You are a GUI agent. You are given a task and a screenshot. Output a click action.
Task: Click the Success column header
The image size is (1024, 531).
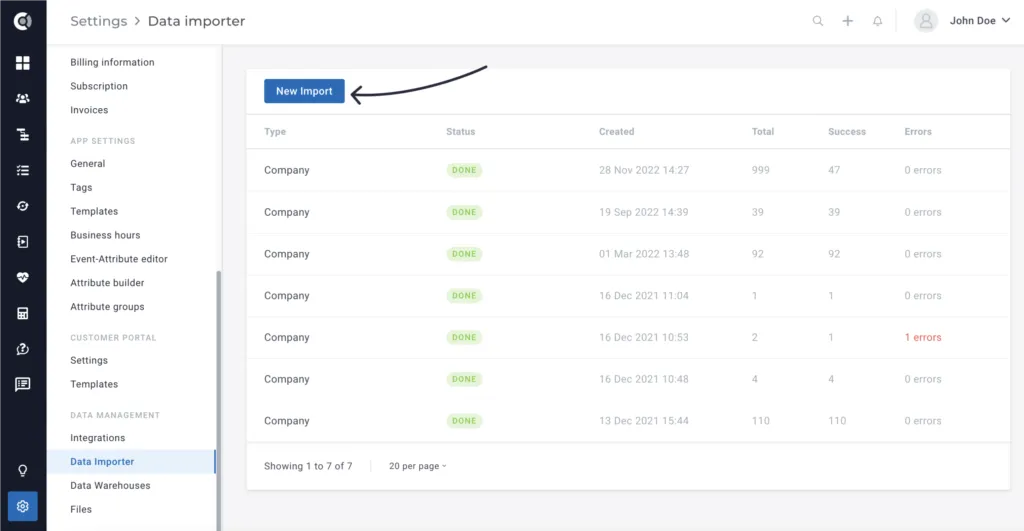click(847, 131)
